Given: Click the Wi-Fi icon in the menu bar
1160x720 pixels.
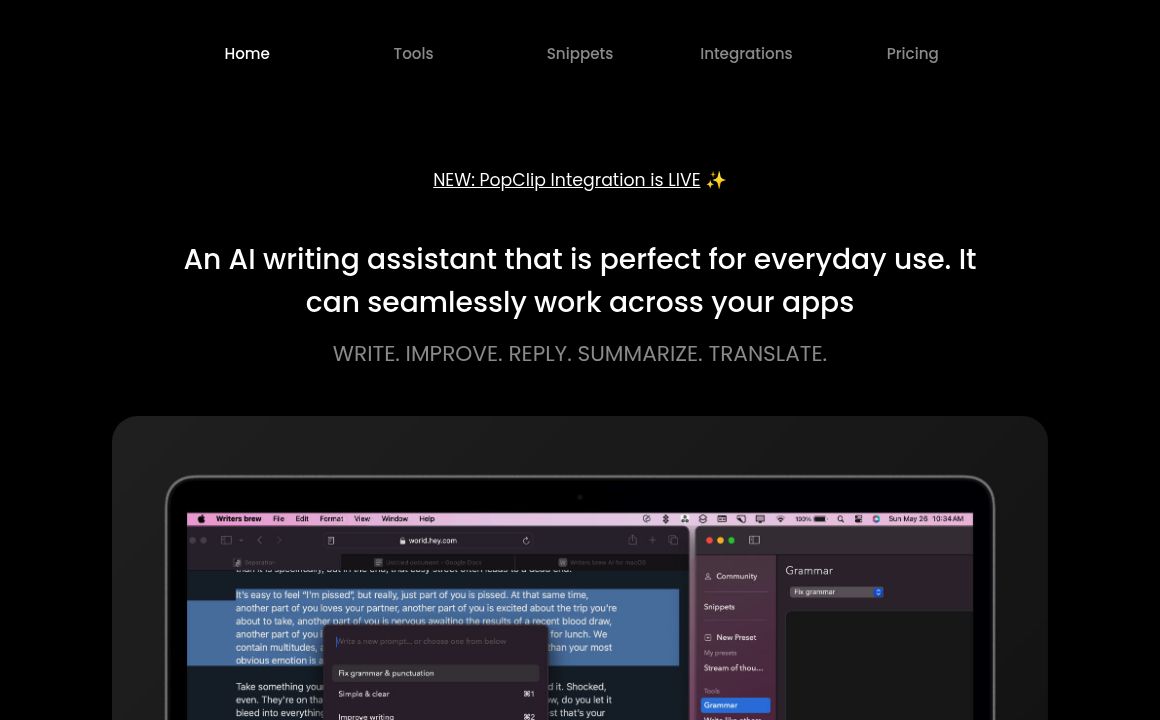Looking at the screenshot, I should point(780,519).
